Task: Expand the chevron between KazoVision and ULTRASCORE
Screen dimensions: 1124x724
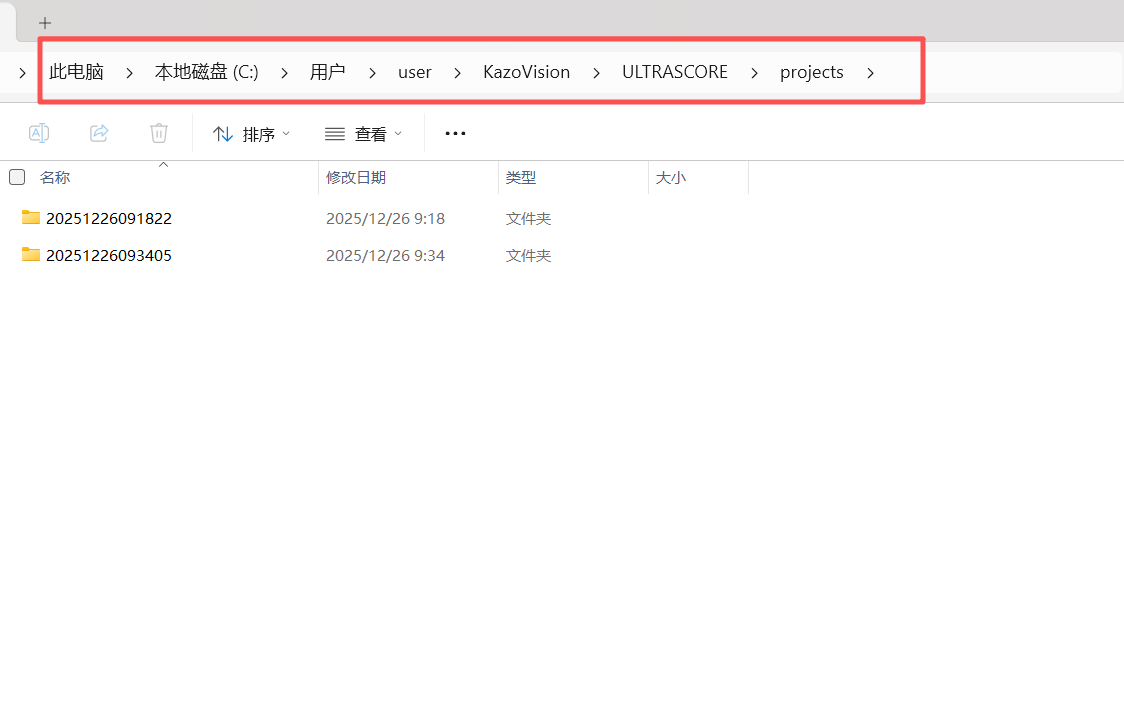Action: [x=596, y=72]
